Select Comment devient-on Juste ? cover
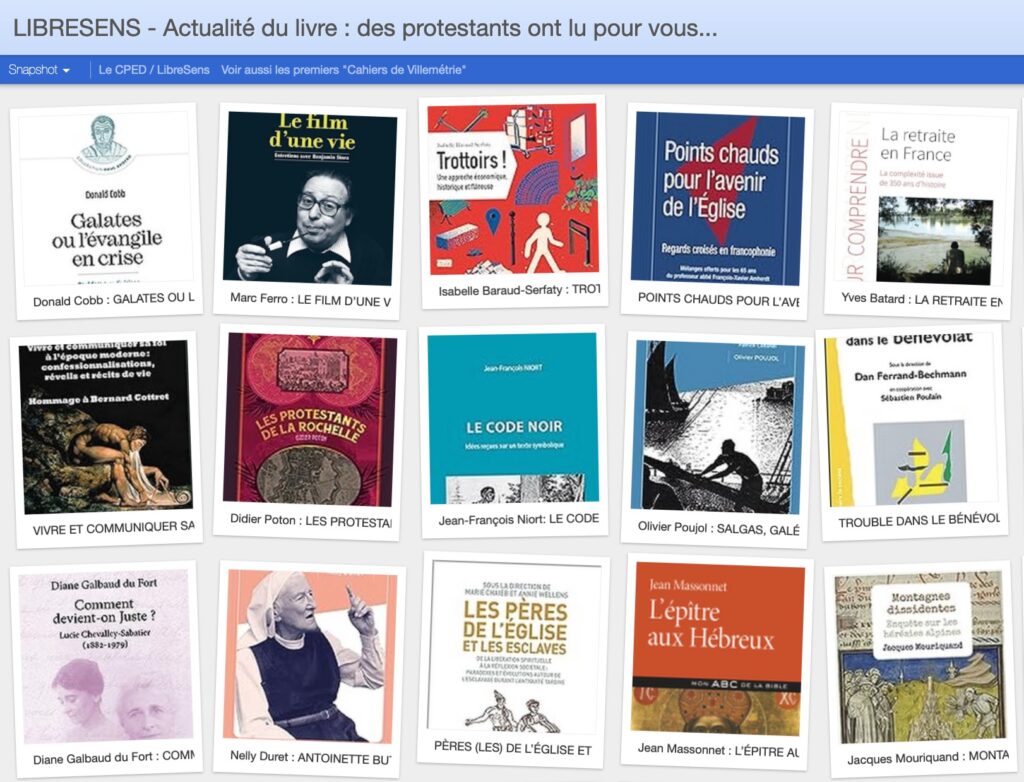This screenshot has height=782, width=1024. coord(106,656)
